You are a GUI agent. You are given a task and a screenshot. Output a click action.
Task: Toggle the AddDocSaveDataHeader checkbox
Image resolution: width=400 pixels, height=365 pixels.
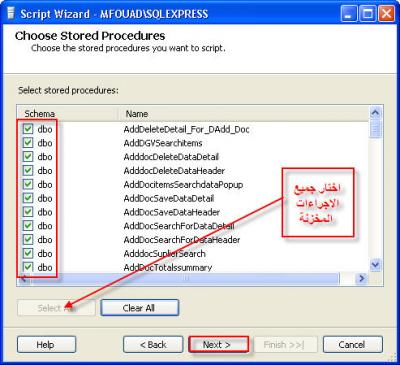pos(28,212)
